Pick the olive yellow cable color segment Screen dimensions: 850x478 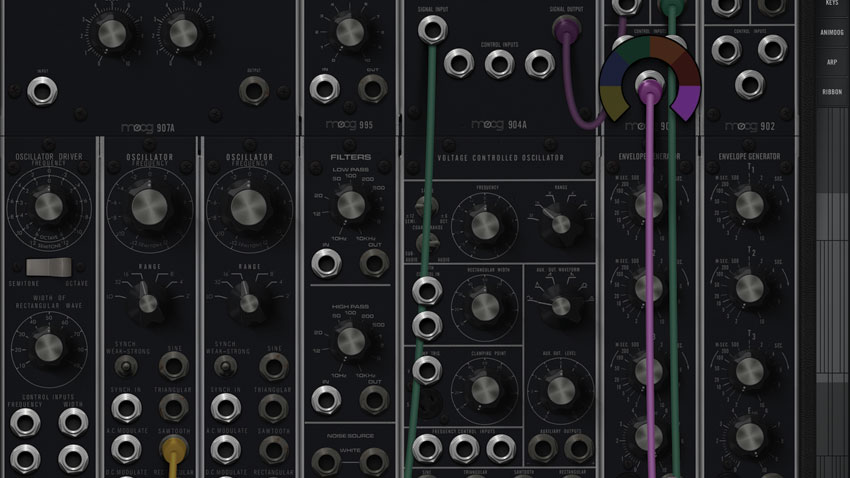coord(614,103)
